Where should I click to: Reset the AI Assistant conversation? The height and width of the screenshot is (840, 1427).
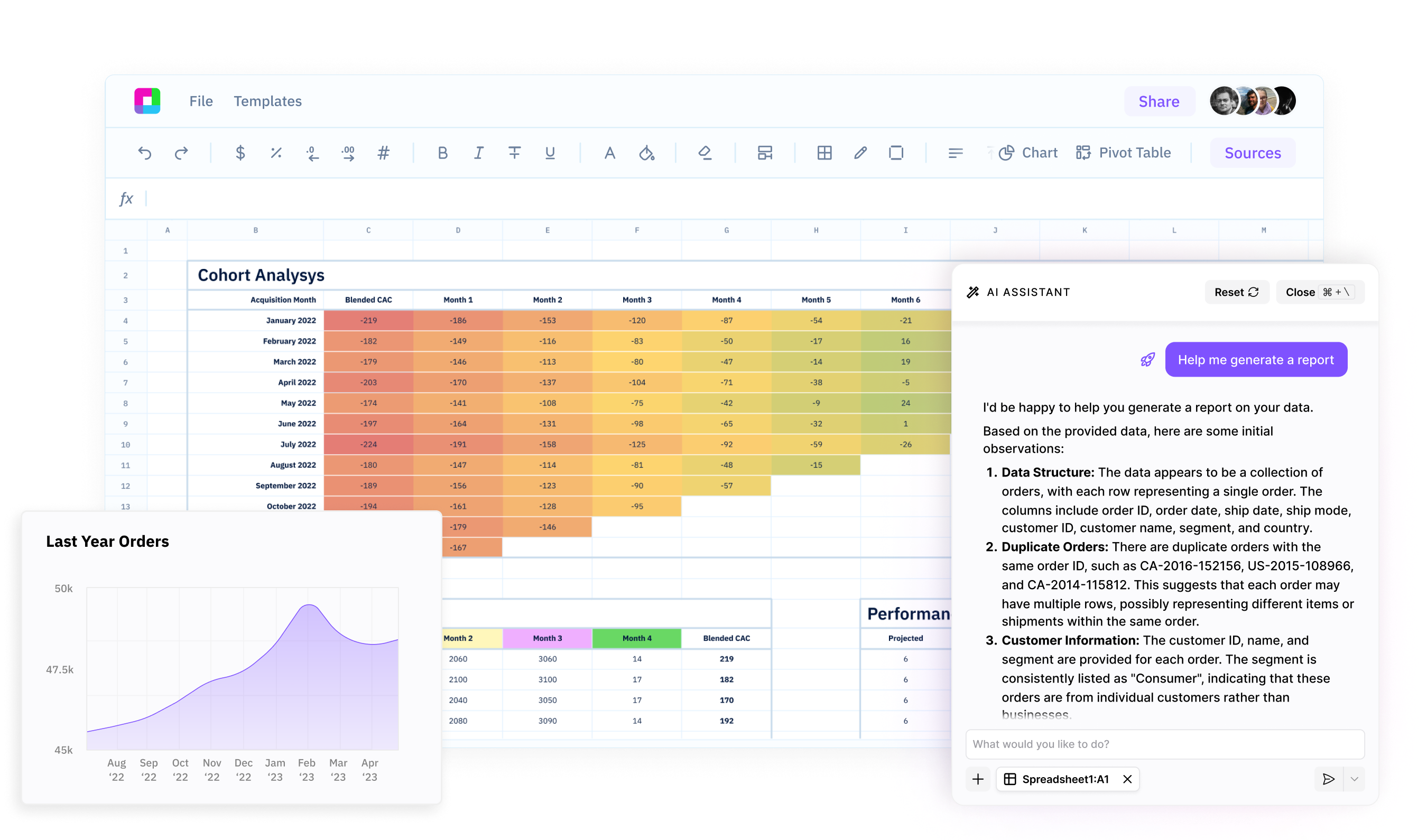(x=1236, y=292)
